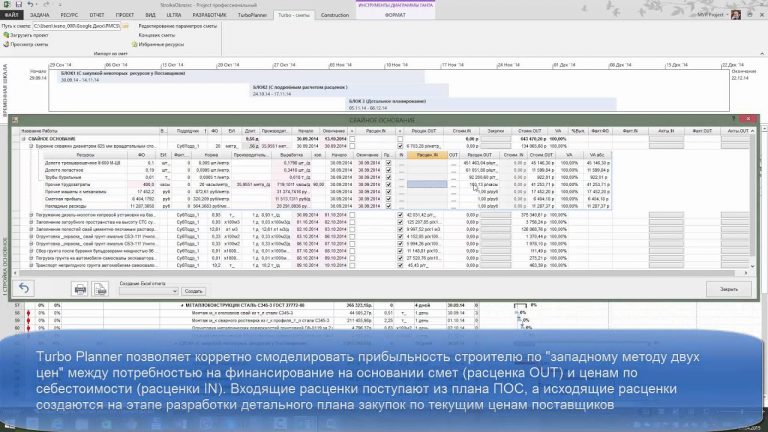Click the Избранные ресурсы icon

[134, 44]
